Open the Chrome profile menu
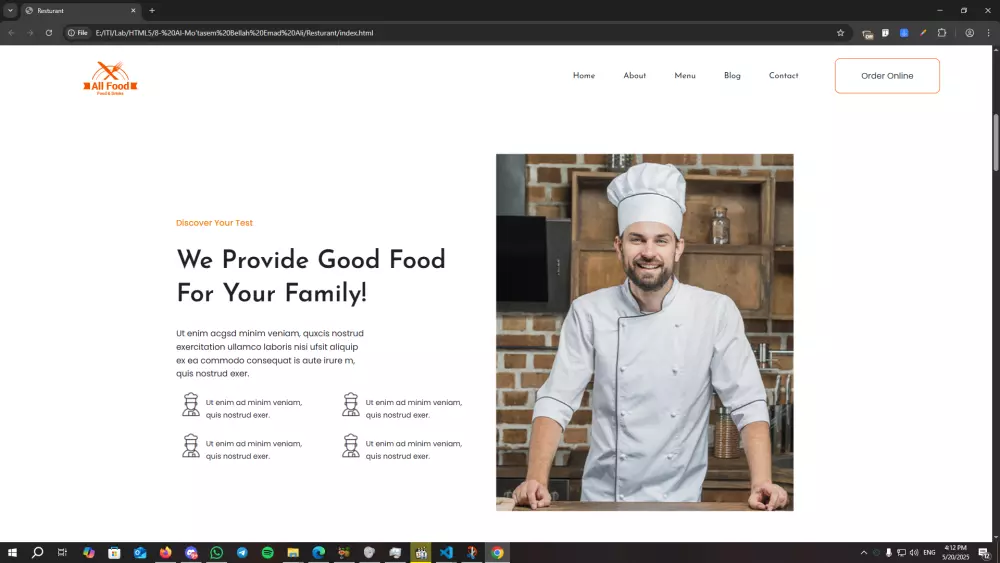The height and width of the screenshot is (563, 1000). point(969,33)
